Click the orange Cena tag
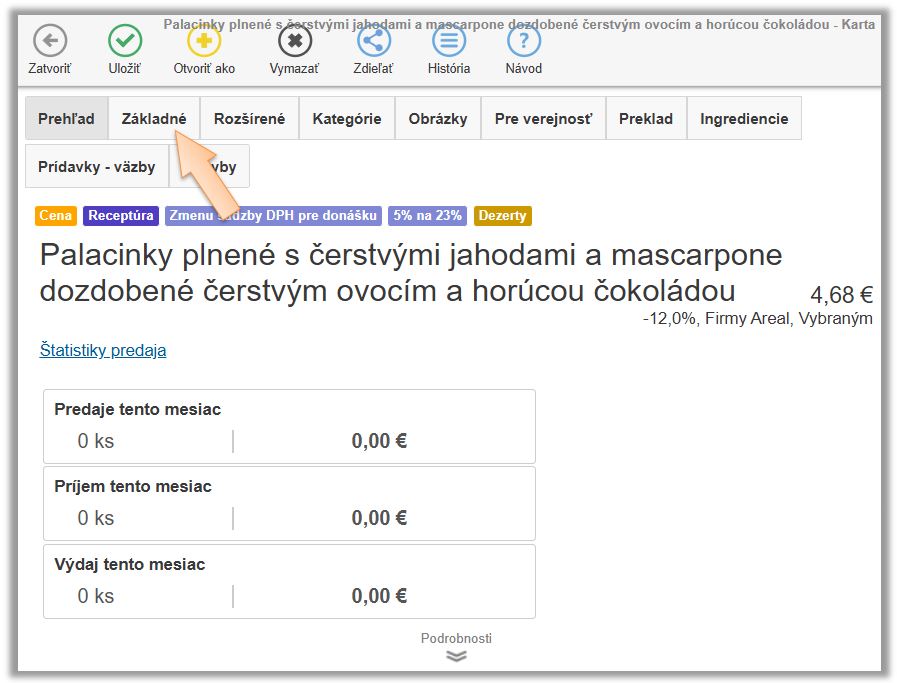Viewport: 897px width, 683px height. pos(56,216)
